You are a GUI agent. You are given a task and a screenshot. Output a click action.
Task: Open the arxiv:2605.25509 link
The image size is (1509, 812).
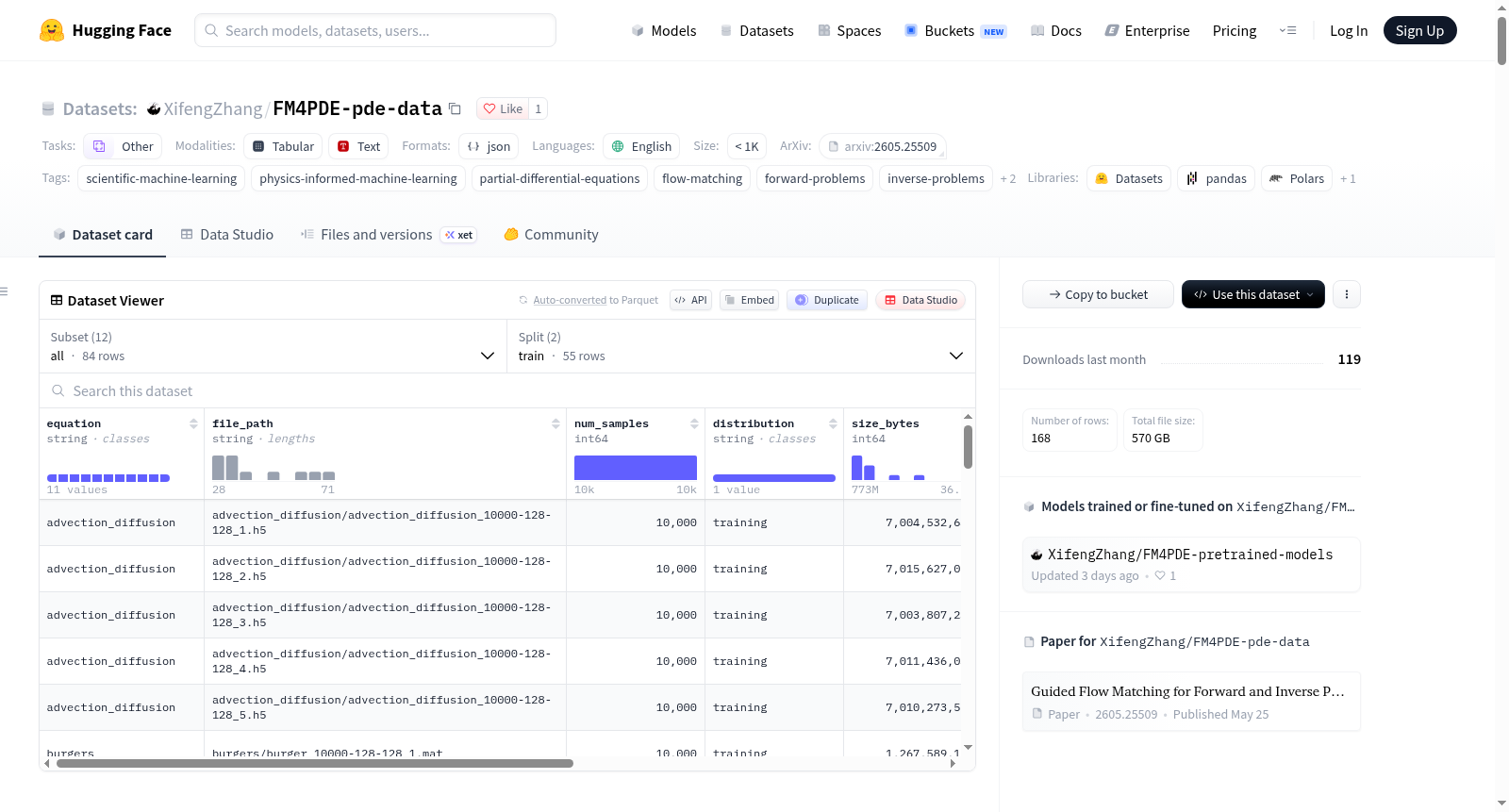(883, 146)
